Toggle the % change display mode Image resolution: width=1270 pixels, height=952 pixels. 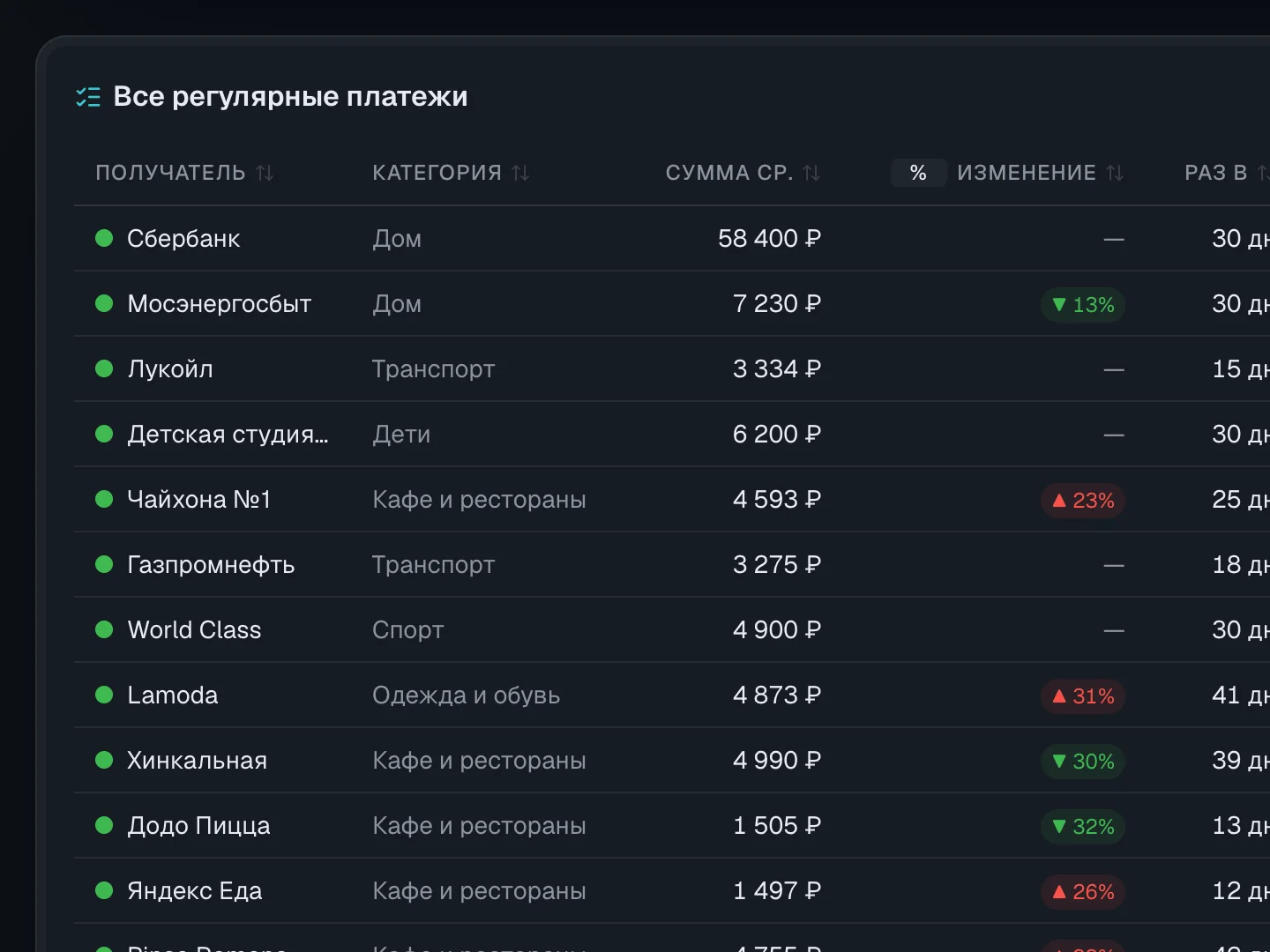point(918,173)
